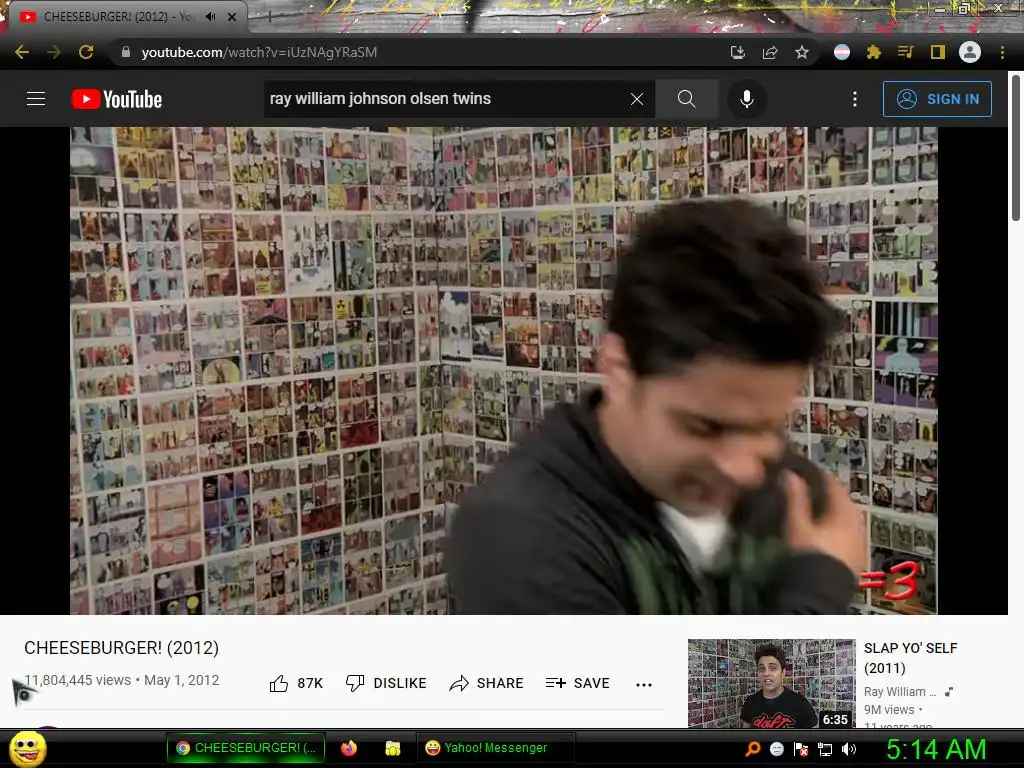Image resolution: width=1024 pixels, height=768 pixels.
Task: Like the video with the thumbs up
Action: point(296,683)
